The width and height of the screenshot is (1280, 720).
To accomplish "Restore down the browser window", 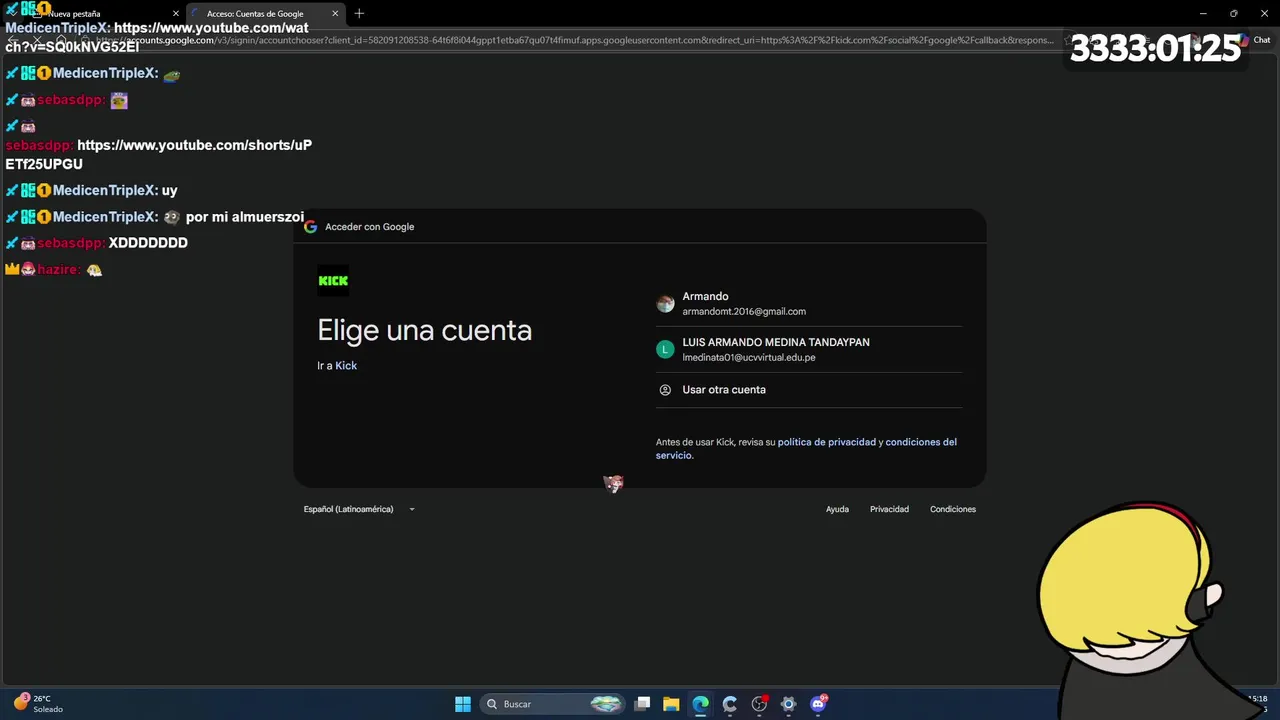I will point(1233,13).
